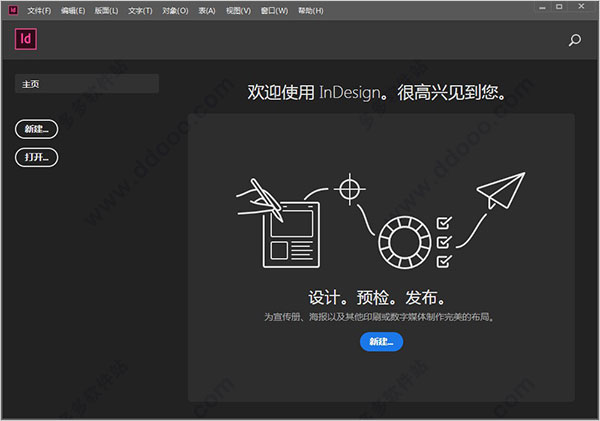This screenshot has height=421, width=600.
Task: Open the 表(A) menu
Action: (207, 11)
